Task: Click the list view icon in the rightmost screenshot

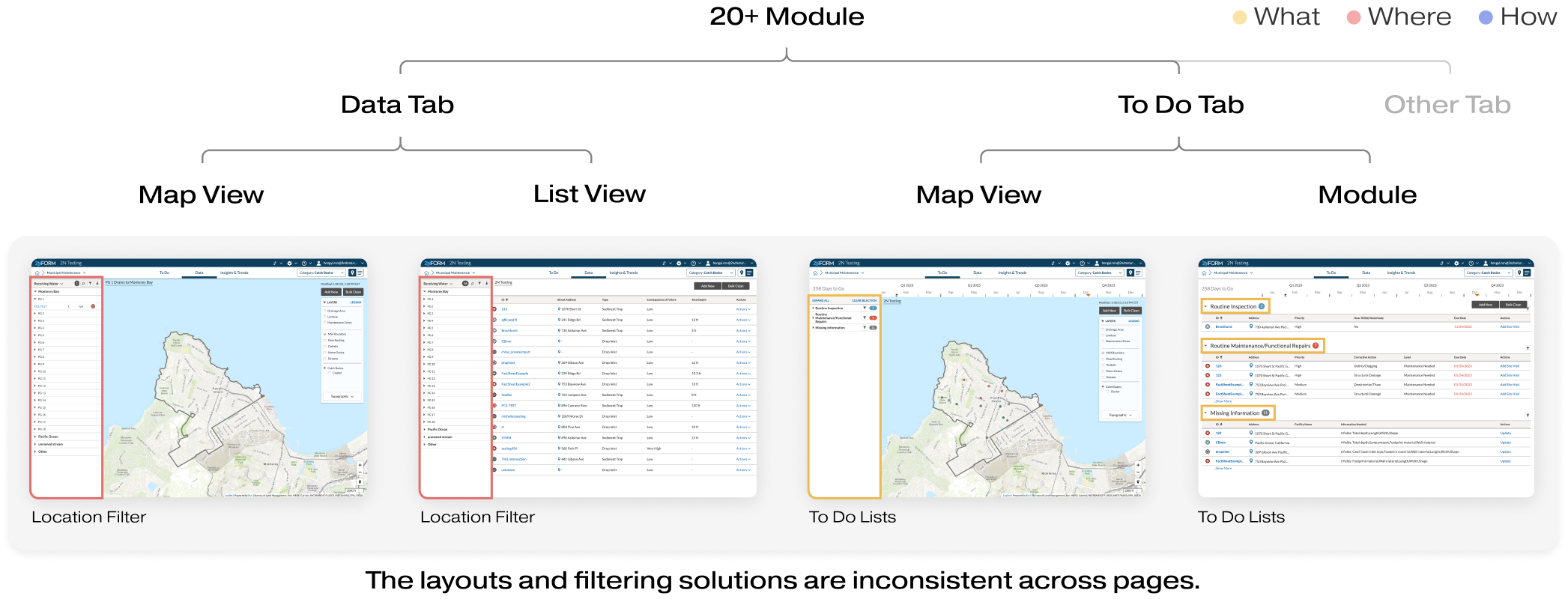Action: (1527, 273)
